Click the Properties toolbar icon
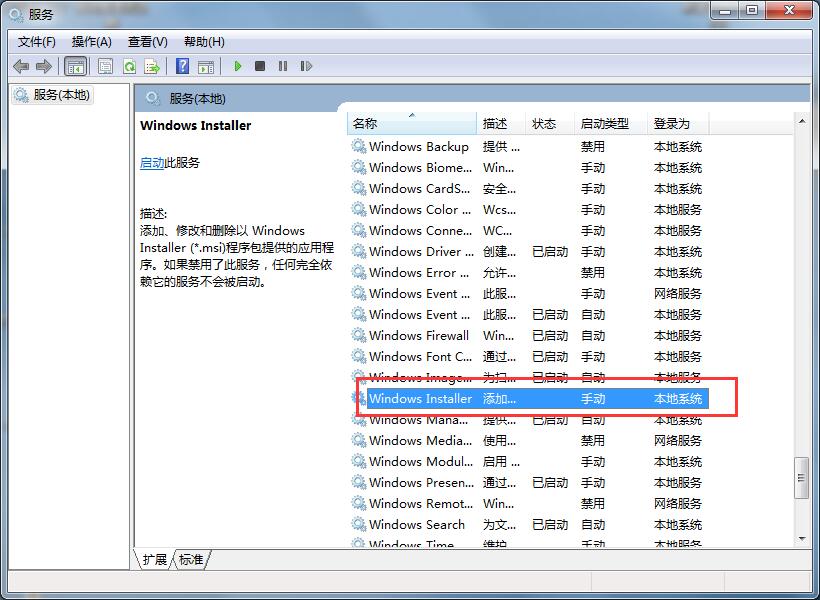 coord(104,66)
